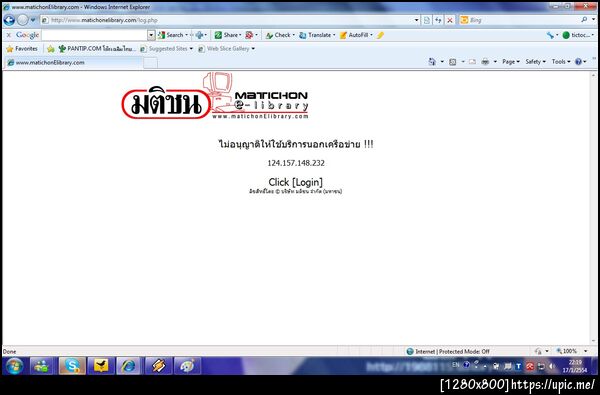Open the yellow bird app in taskbar
Image resolution: width=600 pixels, height=395 pixels.
pyautogui.click(x=101, y=366)
